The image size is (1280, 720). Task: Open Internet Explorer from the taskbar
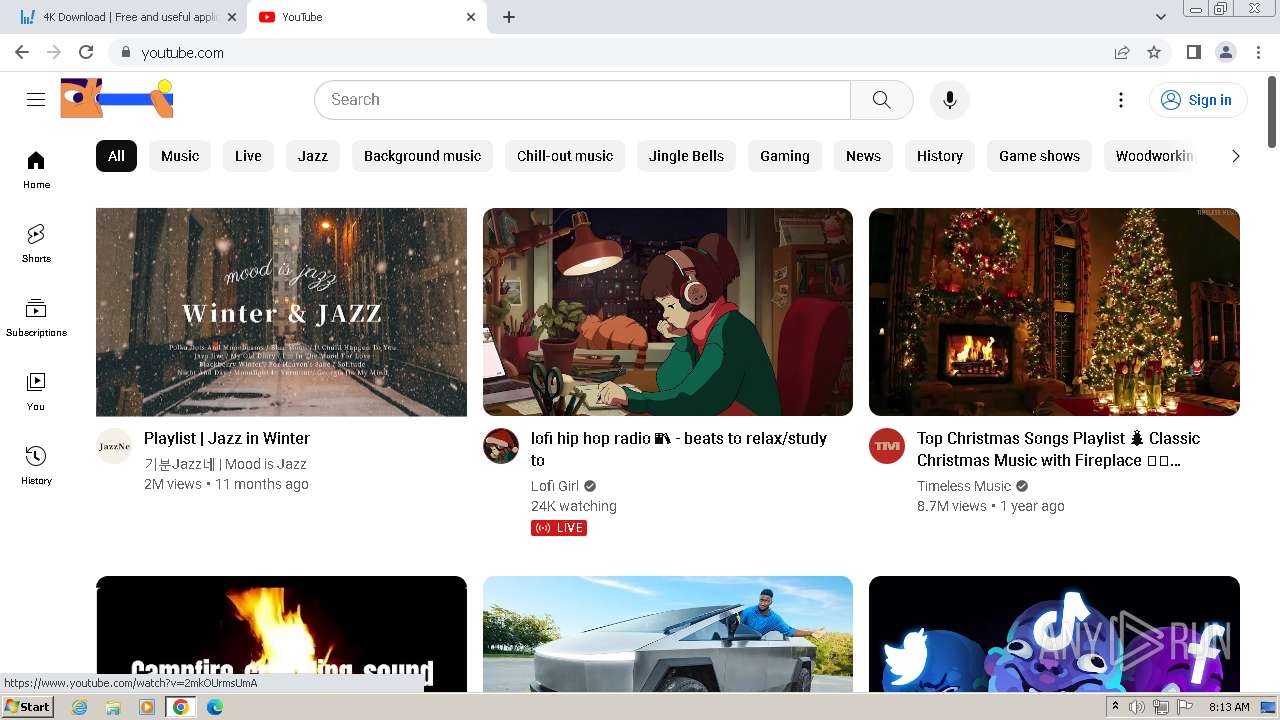(x=79, y=707)
